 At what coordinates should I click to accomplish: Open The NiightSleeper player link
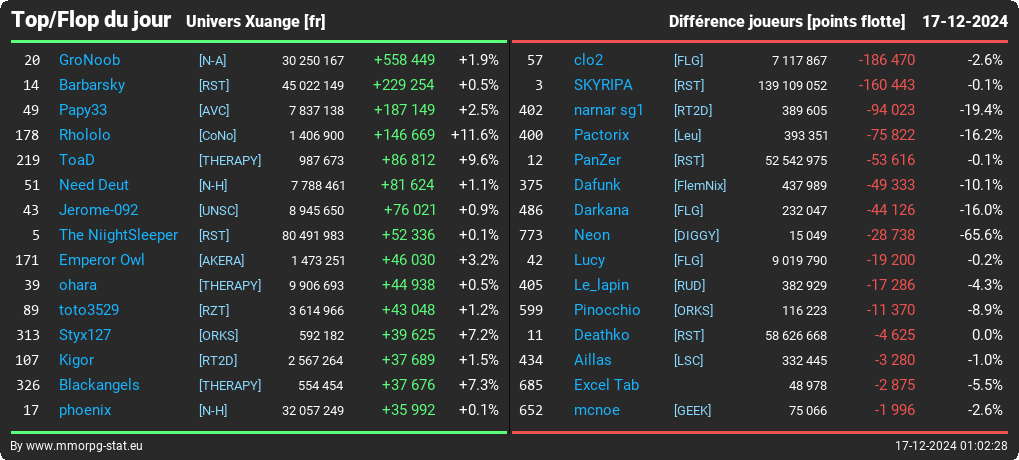118,235
